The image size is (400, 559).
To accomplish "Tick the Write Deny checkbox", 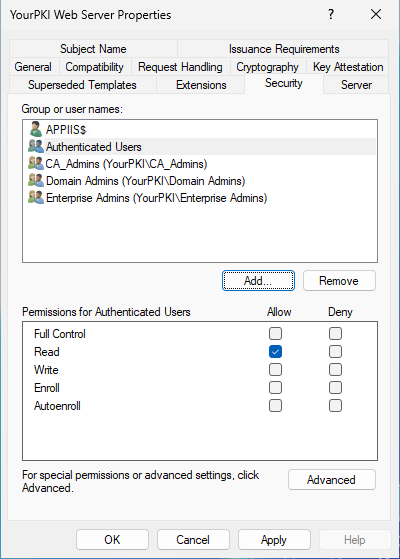I will click(335, 370).
